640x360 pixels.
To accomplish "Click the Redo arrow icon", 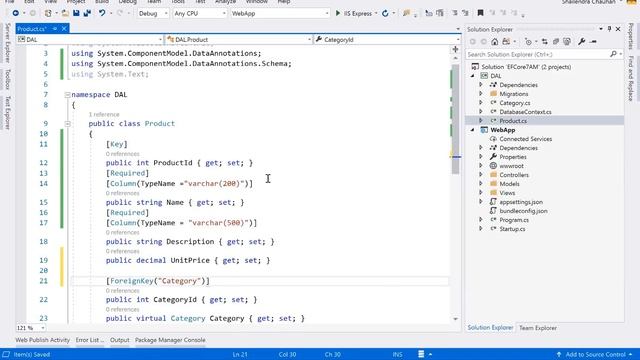I will (120, 13).
